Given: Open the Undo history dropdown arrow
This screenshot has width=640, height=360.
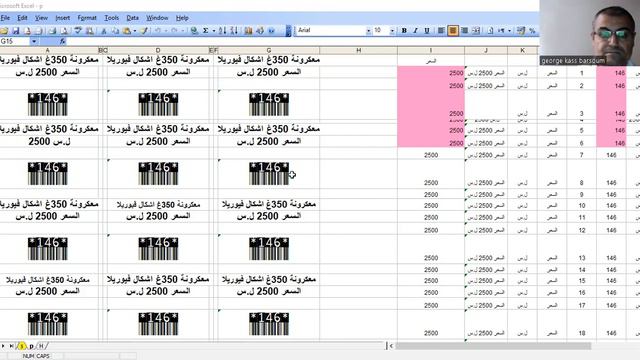Looking at the screenshot, I should [x=166, y=31].
